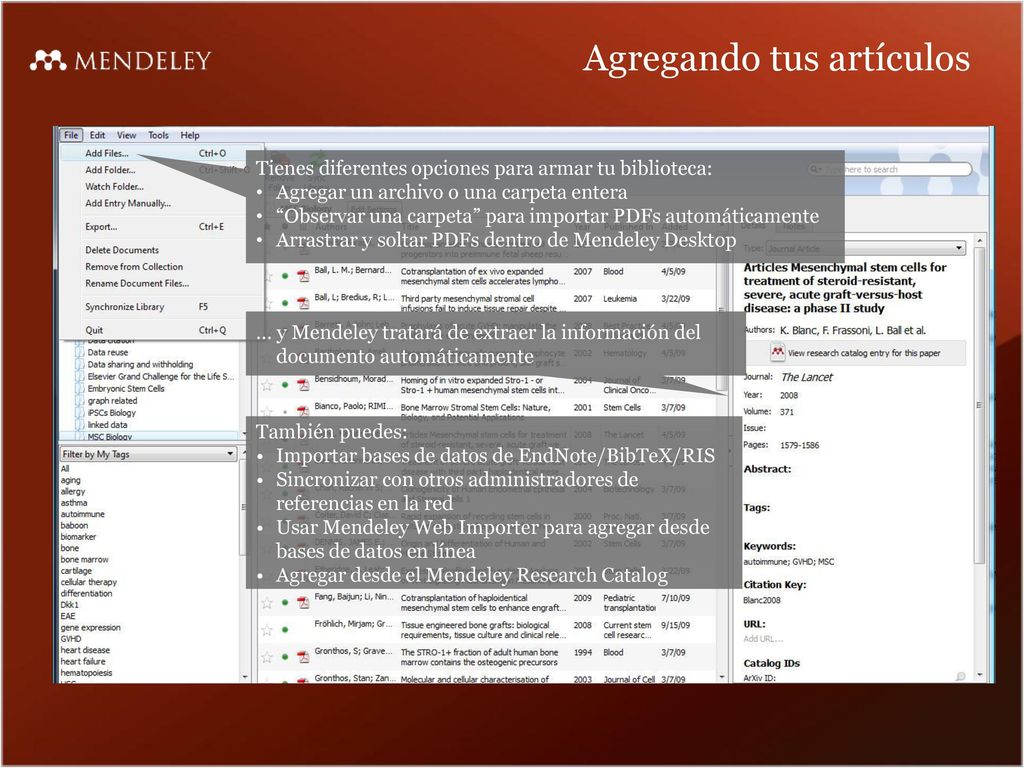Filter by the 'bone marrow' tag

click(85, 560)
